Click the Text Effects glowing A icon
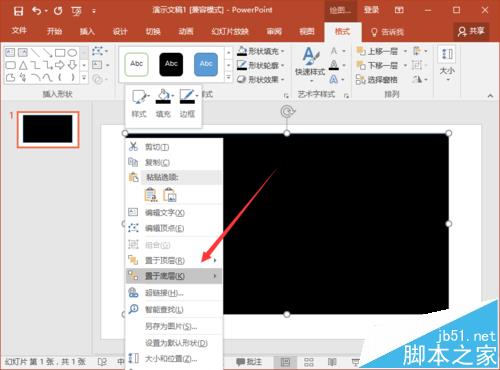500x370 pixels. tap(334, 79)
